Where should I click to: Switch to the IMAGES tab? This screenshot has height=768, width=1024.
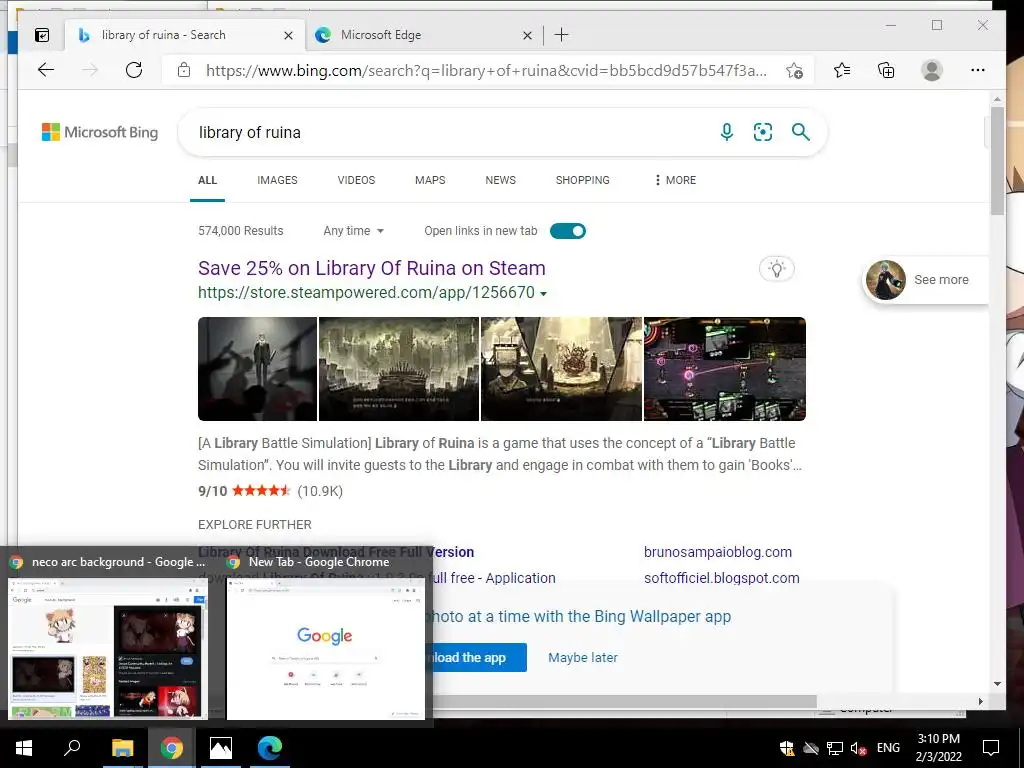(277, 180)
